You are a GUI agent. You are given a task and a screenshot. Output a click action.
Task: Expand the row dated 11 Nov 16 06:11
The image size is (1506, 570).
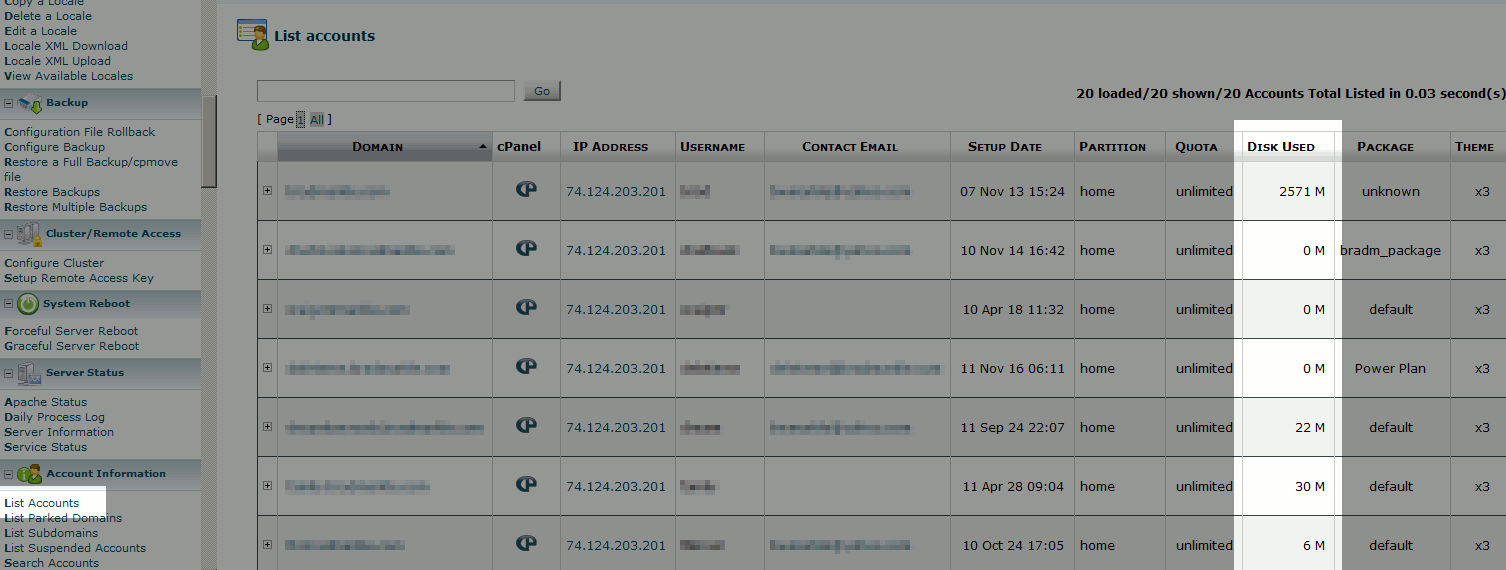(267, 367)
